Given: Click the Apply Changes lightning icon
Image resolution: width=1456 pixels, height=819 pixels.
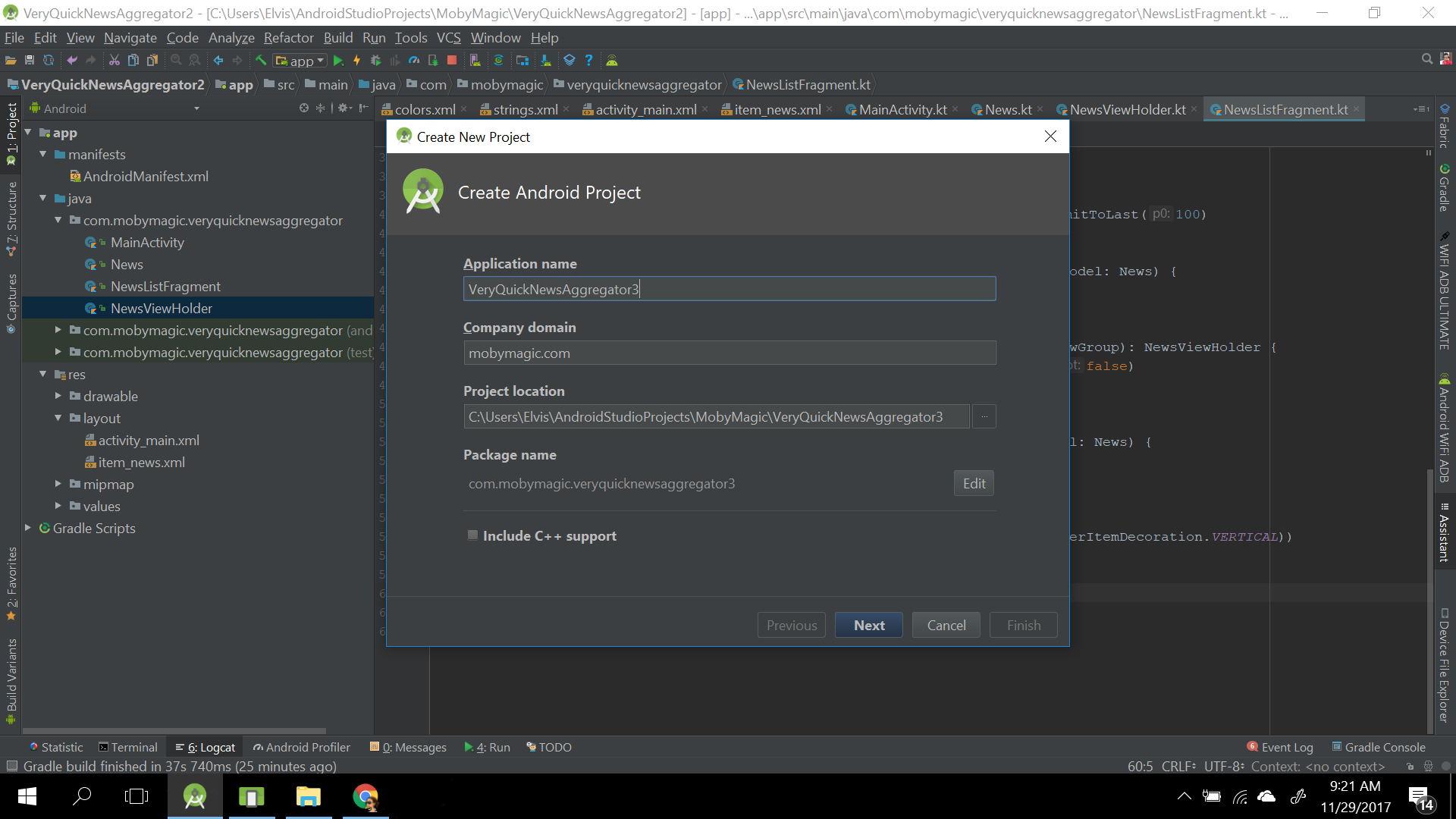Looking at the screenshot, I should click(356, 61).
